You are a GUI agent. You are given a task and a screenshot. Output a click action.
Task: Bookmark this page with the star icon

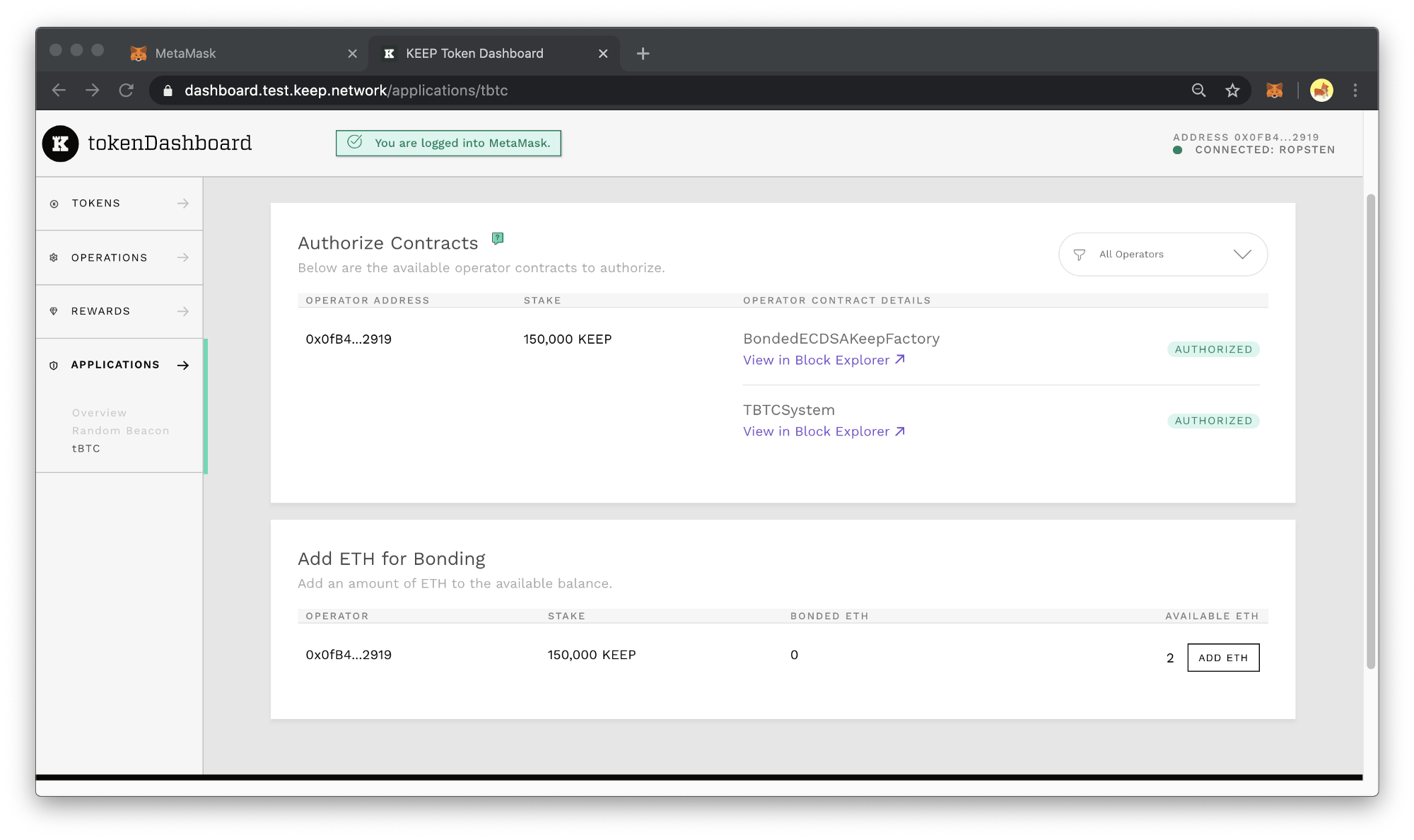[1232, 91]
